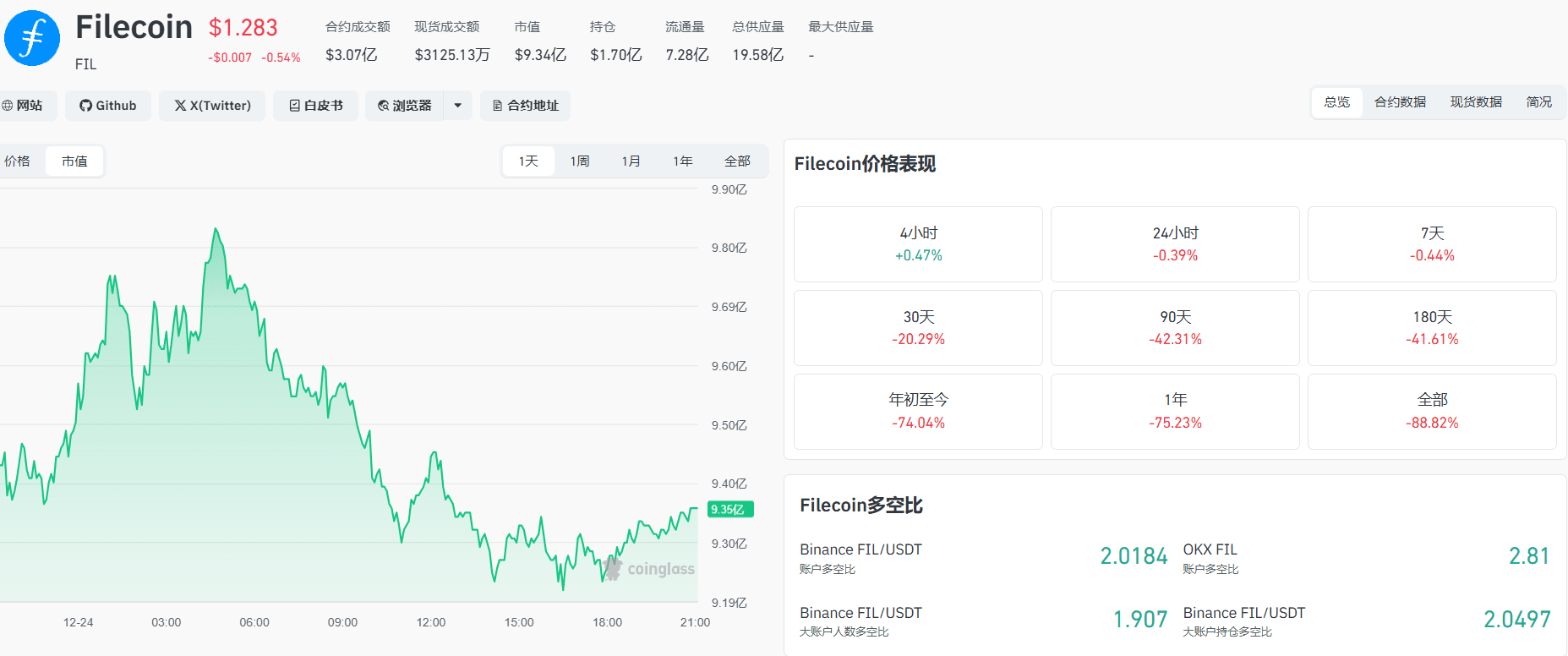This screenshot has width=1568, height=656.
Task: Click the 9.35亿 current value marker
Action: [x=729, y=509]
